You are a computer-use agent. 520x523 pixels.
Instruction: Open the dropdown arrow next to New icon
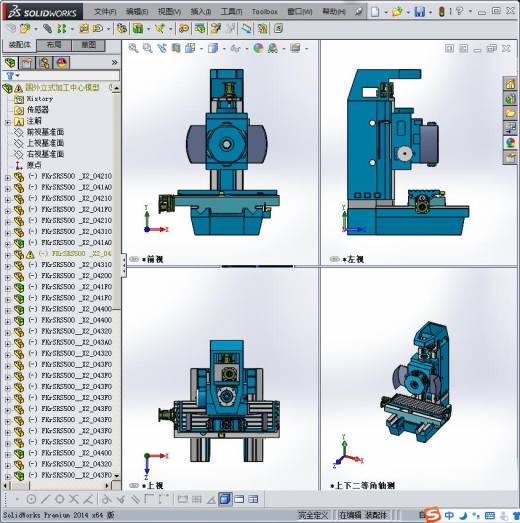point(386,12)
